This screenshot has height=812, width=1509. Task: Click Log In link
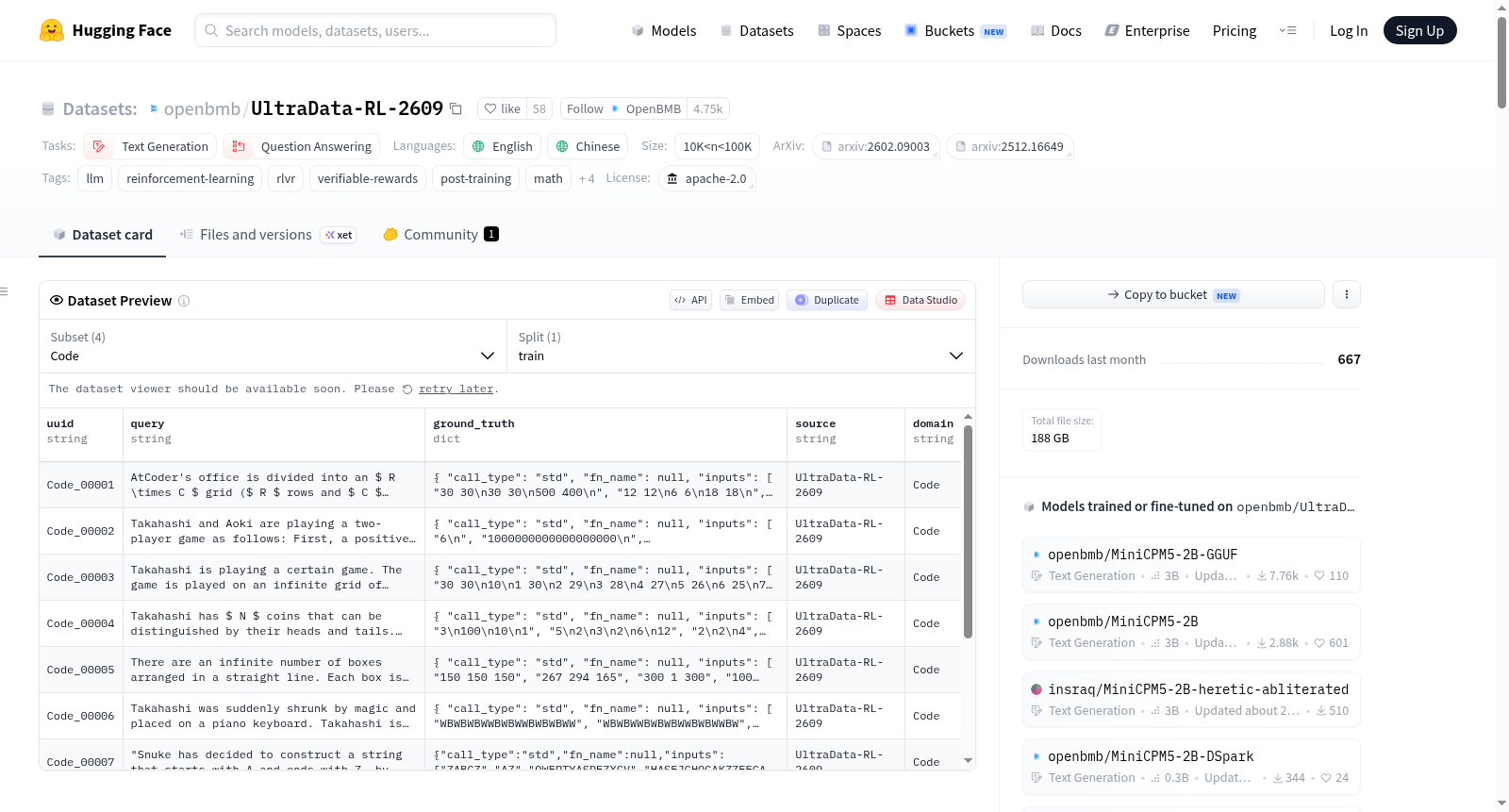tap(1349, 30)
